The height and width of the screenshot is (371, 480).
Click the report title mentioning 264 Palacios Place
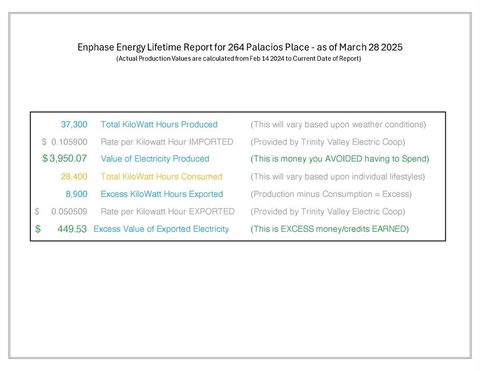[x=240, y=47]
